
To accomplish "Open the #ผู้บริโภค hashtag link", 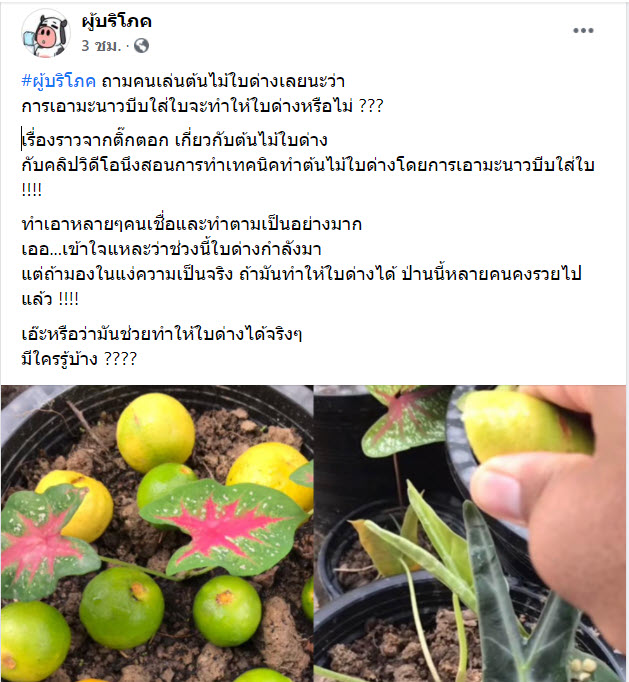I will [59, 81].
